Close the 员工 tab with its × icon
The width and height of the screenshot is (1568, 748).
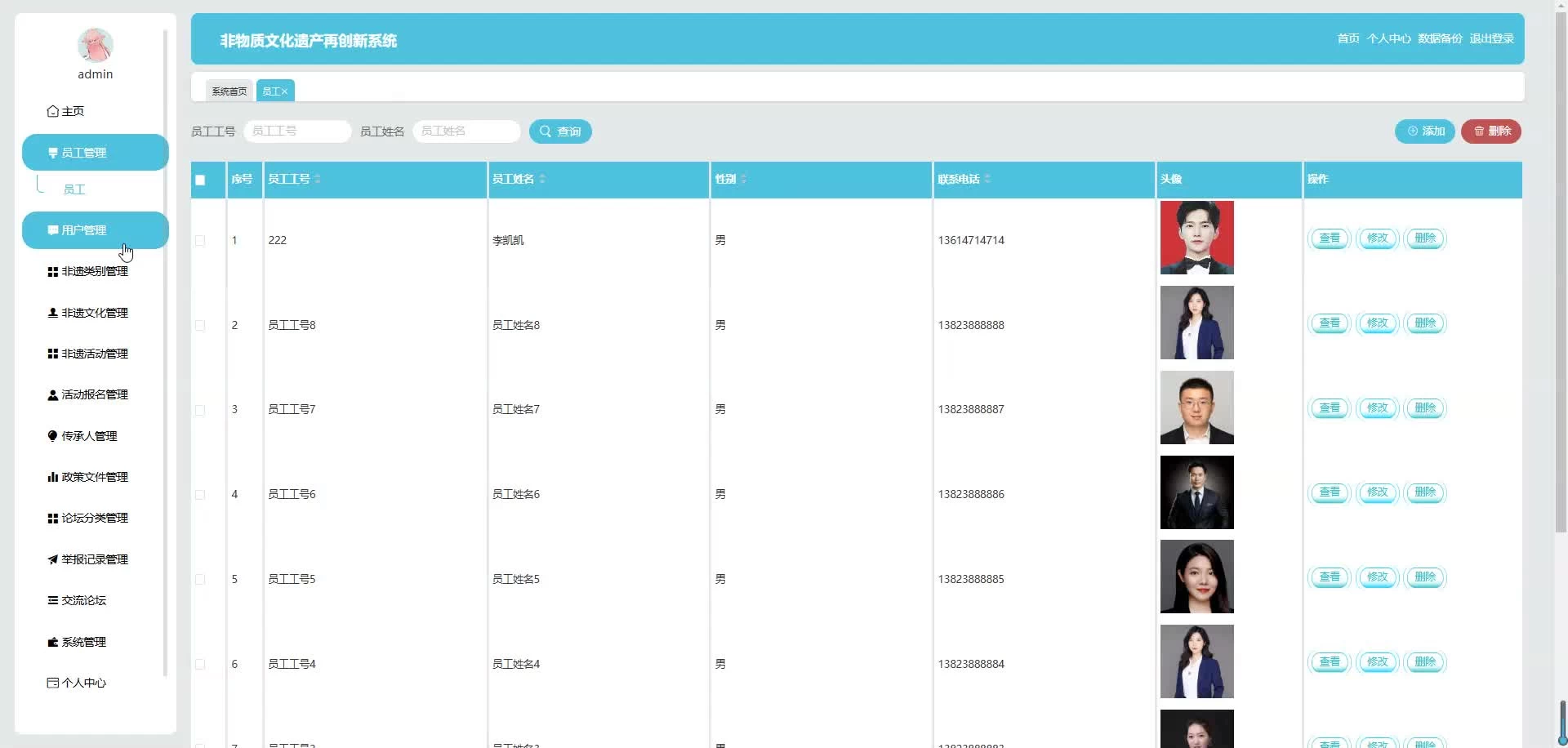(284, 91)
